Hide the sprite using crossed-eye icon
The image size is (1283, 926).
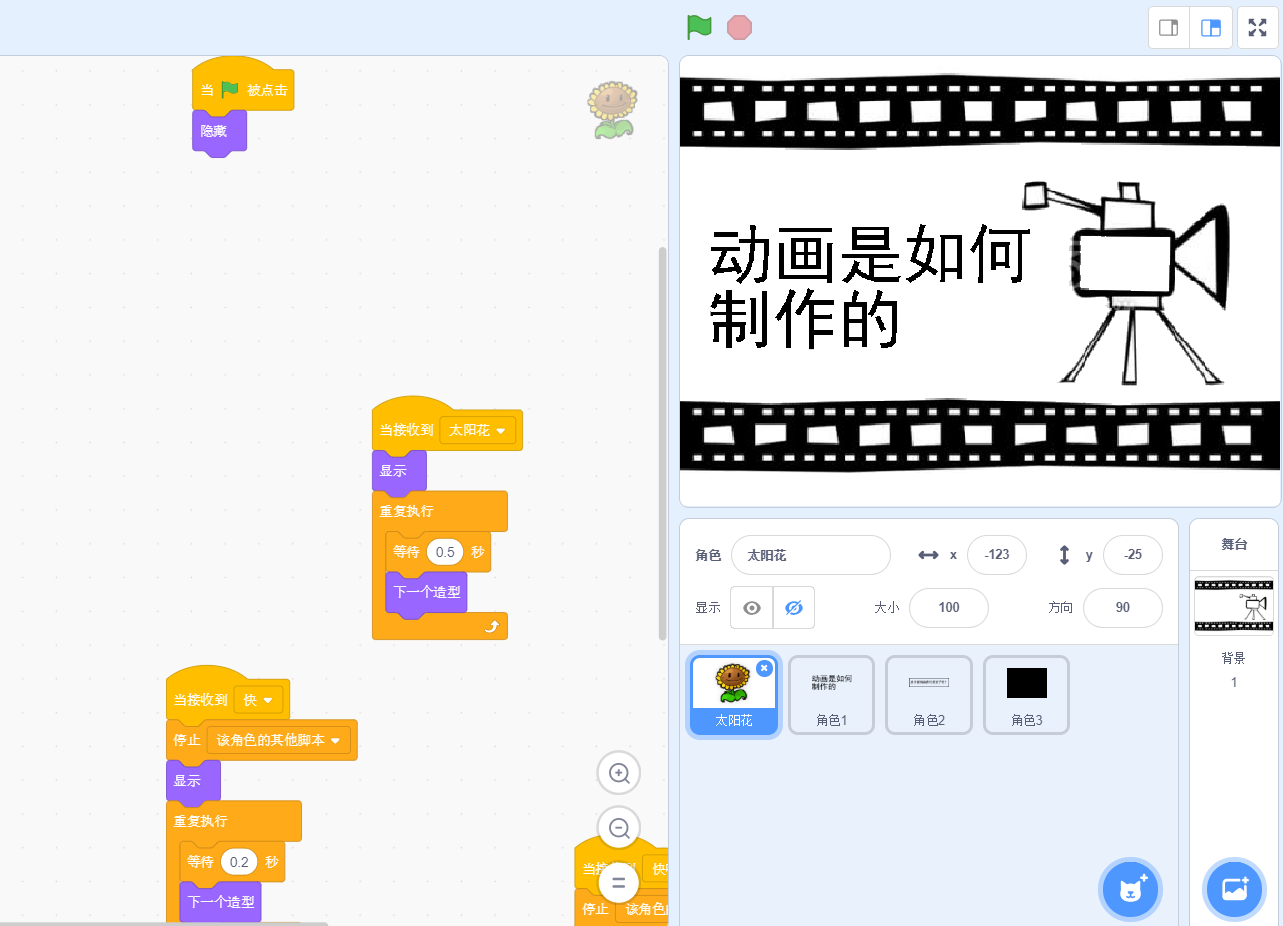pos(794,608)
